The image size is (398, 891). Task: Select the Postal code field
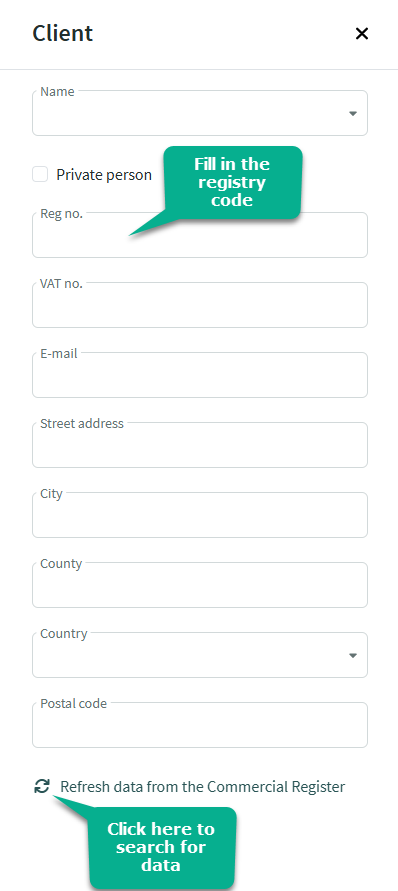click(x=200, y=725)
